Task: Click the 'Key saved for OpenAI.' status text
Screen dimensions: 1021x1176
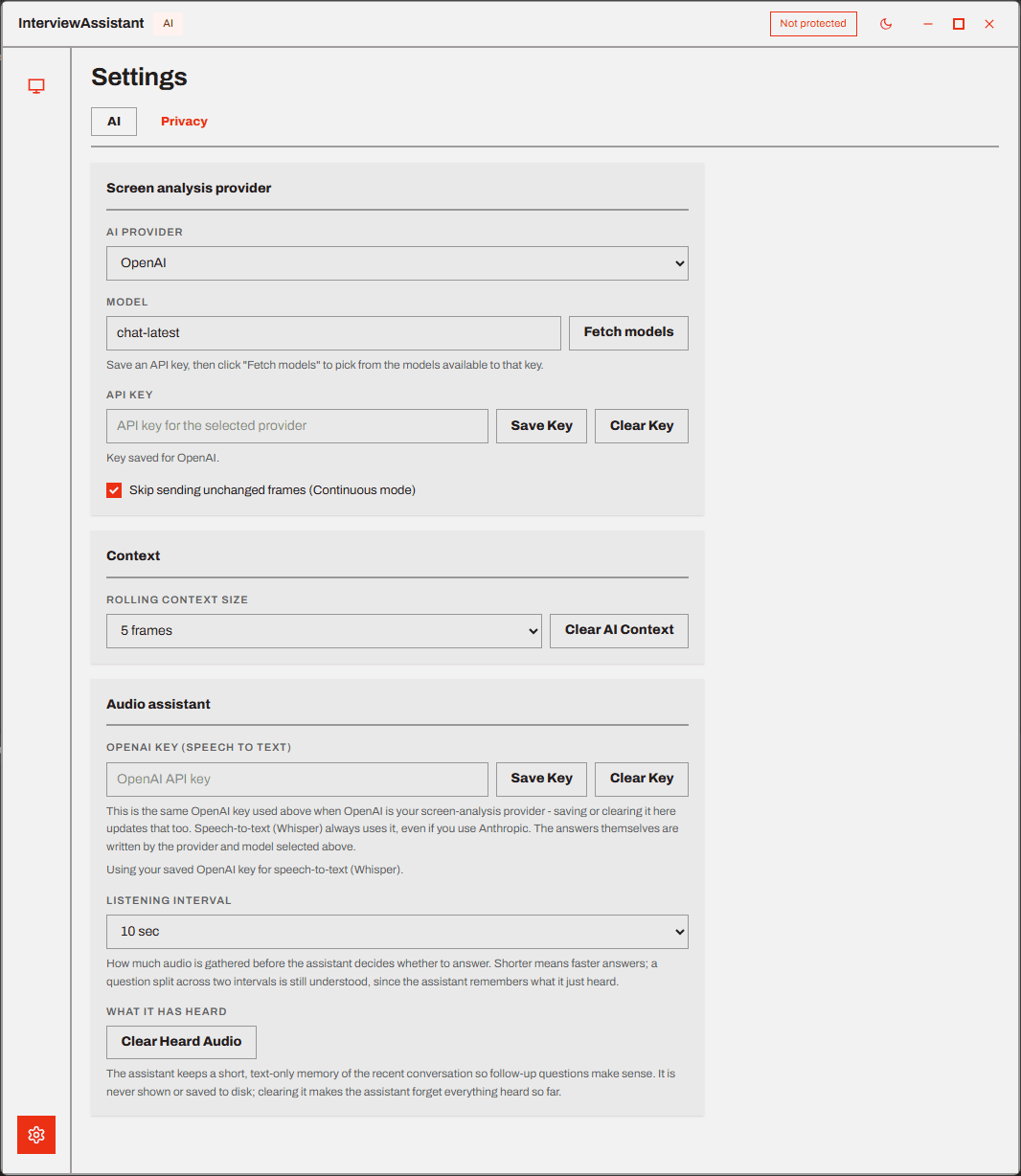Action: point(163,459)
